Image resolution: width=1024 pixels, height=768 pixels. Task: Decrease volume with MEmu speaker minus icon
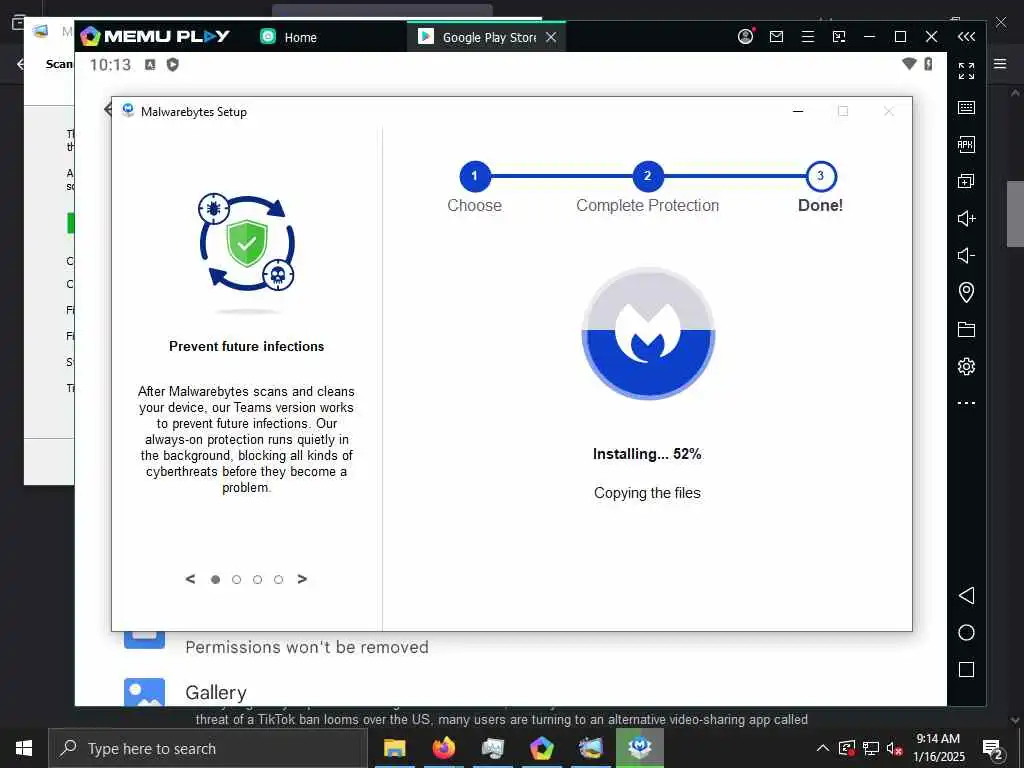point(967,255)
